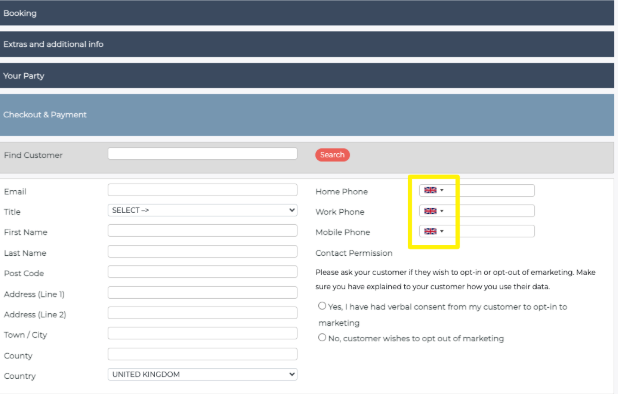This screenshot has width=618, height=394.
Task: Expand the Booking section header
Action: click(307, 13)
